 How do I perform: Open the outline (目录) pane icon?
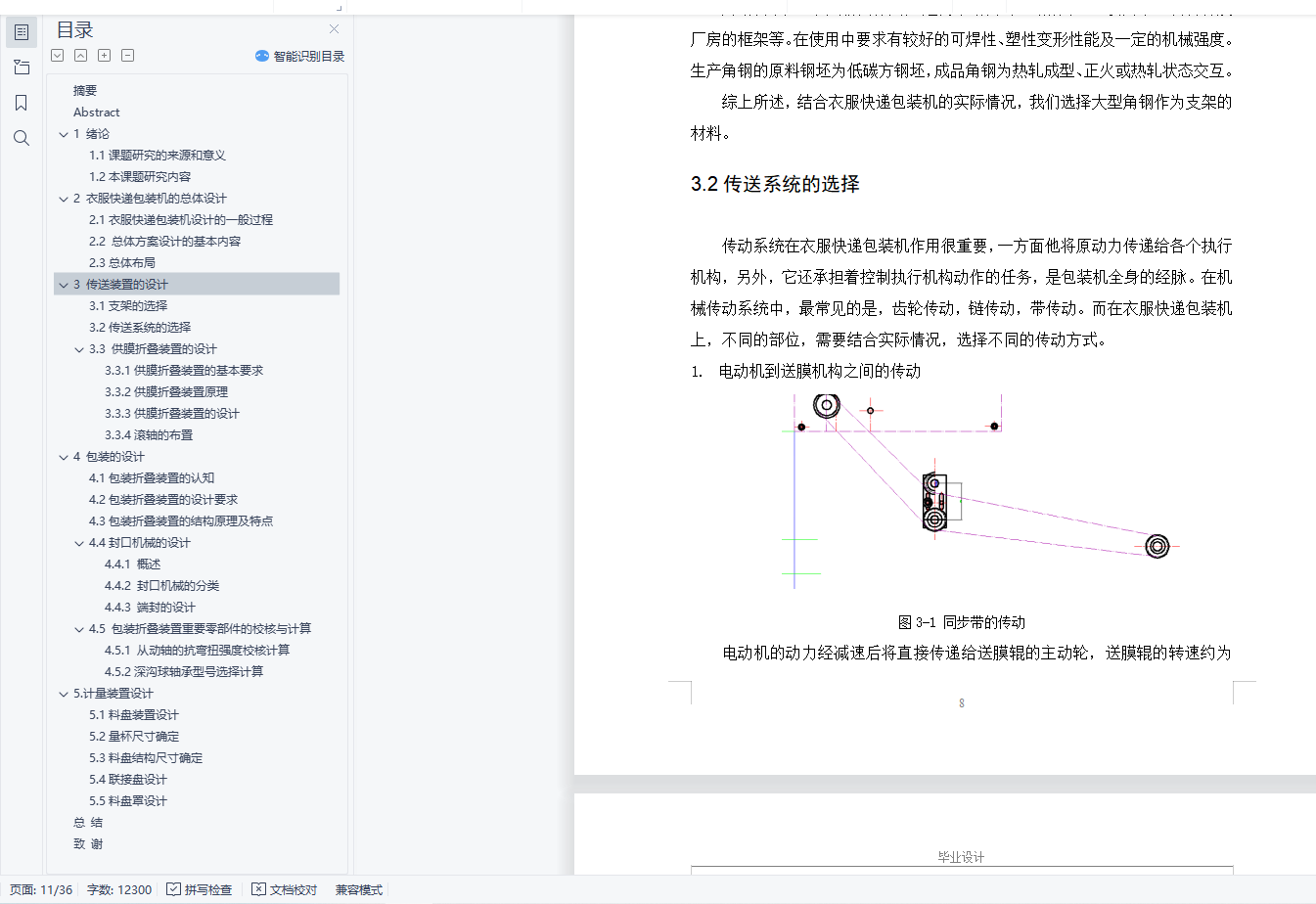(x=22, y=32)
